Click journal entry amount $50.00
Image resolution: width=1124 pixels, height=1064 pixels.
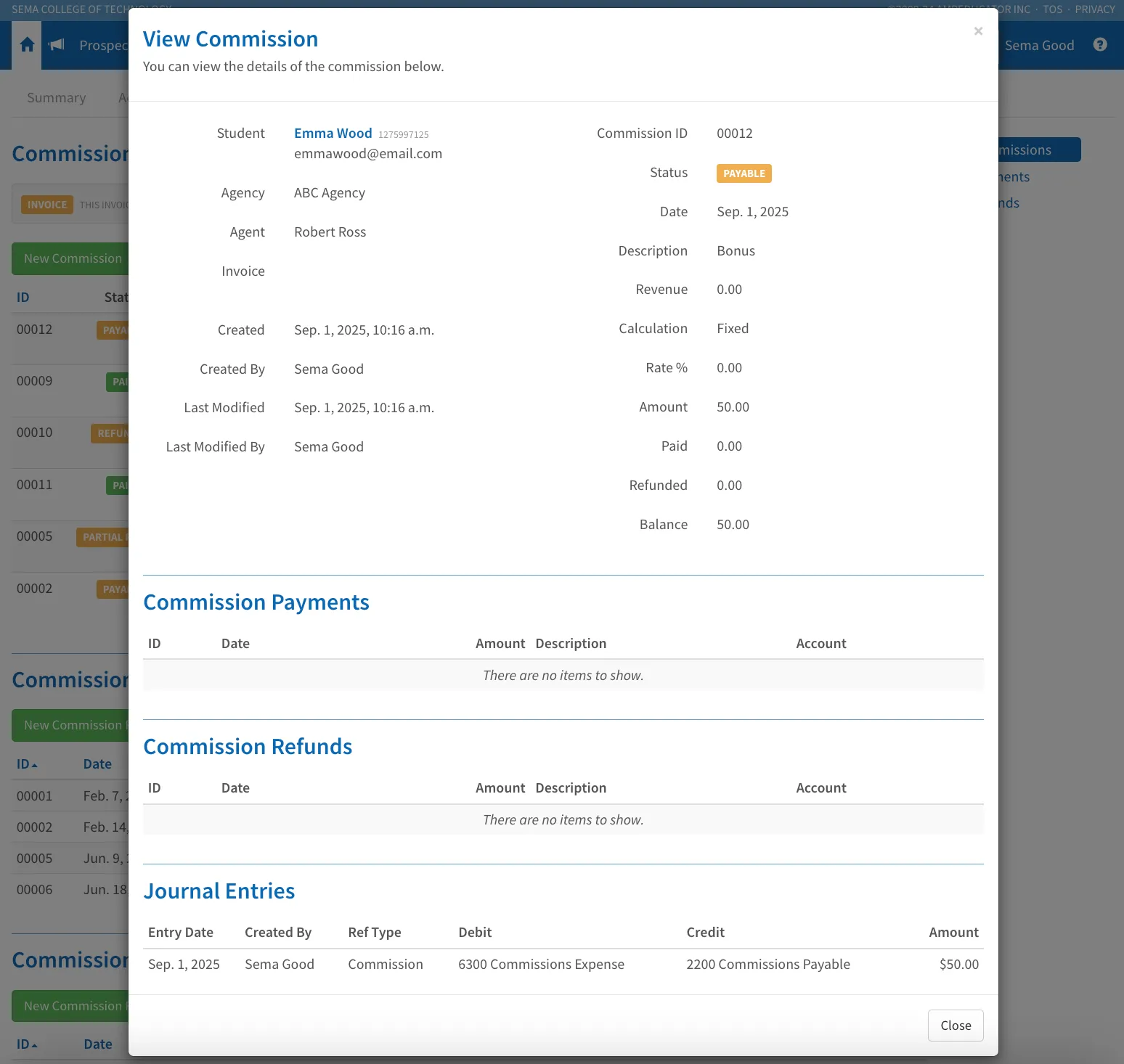pos(959,965)
